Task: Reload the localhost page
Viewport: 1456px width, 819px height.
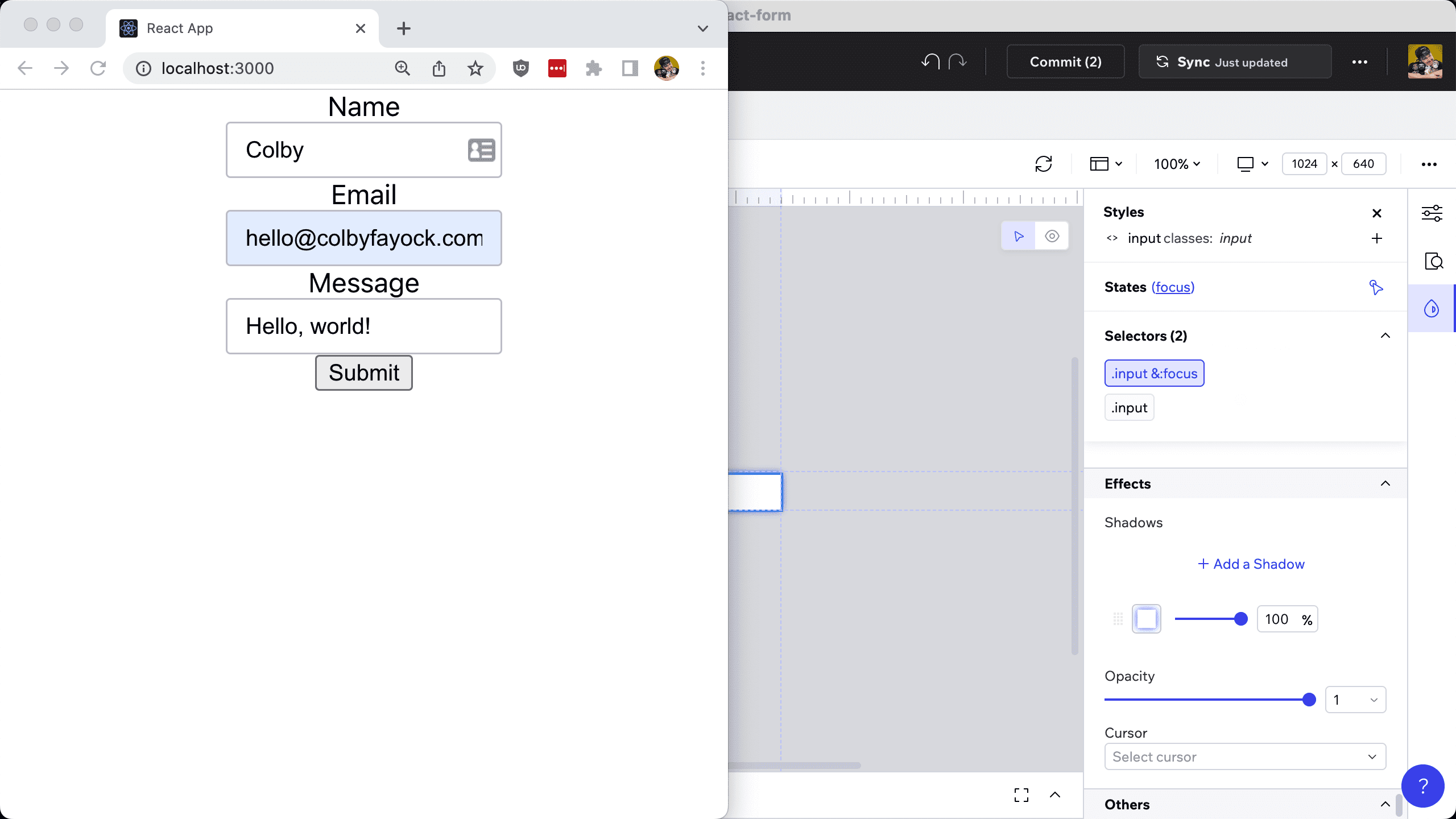Action: pos(98,68)
